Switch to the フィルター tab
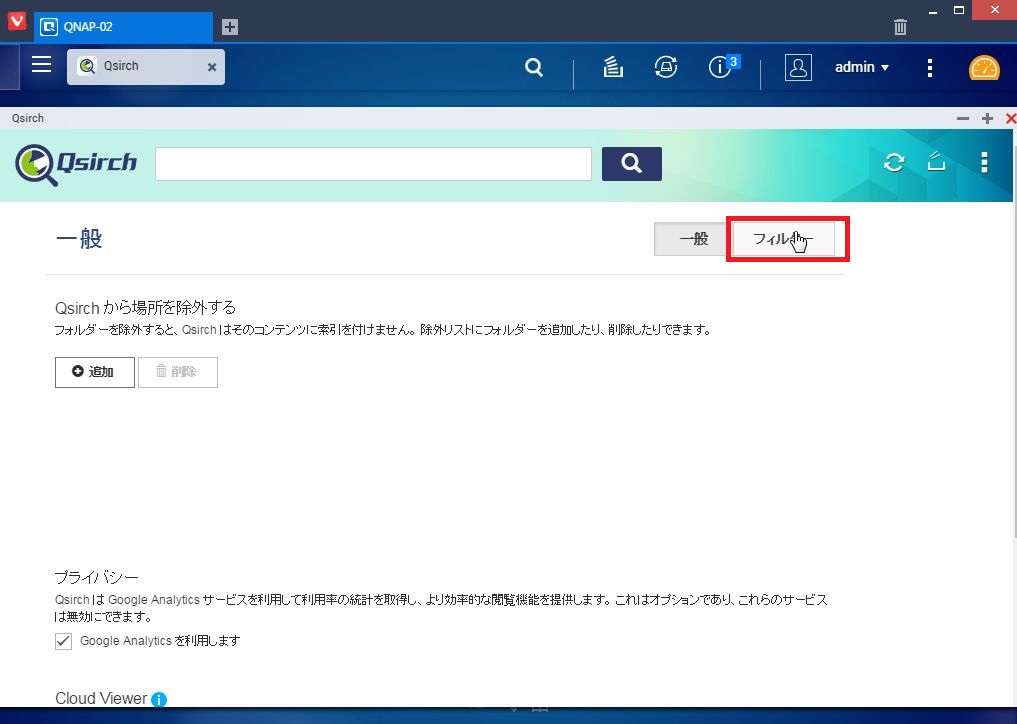Viewport: 1017px width, 724px height. [x=783, y=239]
